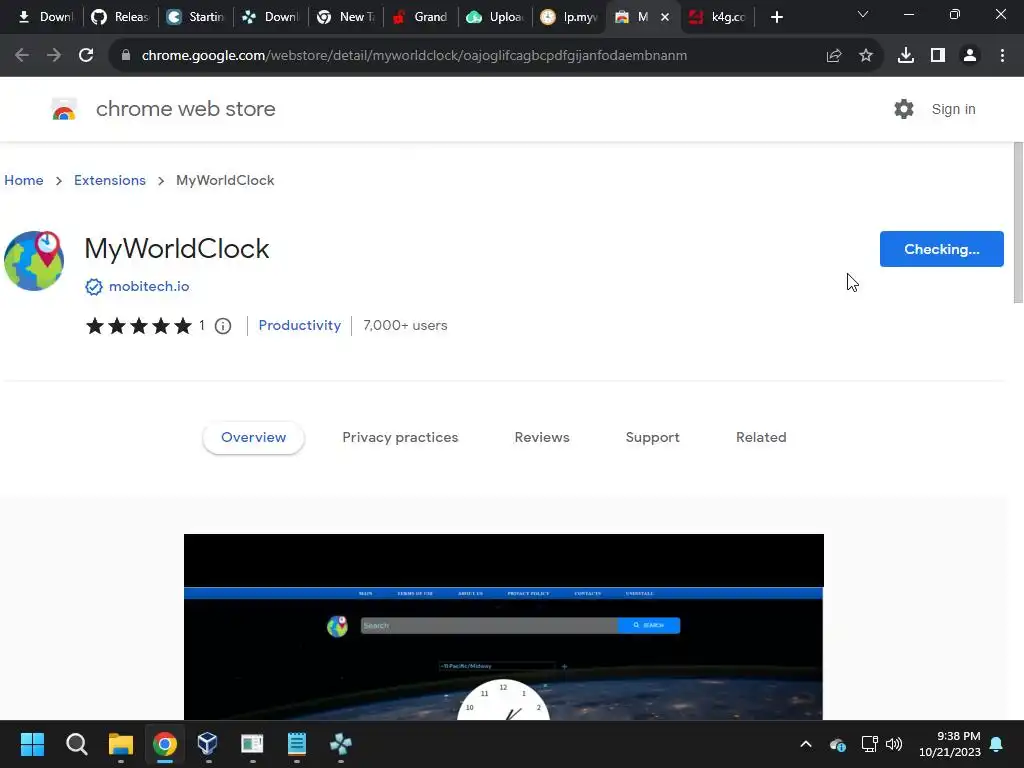Switch to the Grand tab
The image size is (1024, 768).
tap(421, 17)
